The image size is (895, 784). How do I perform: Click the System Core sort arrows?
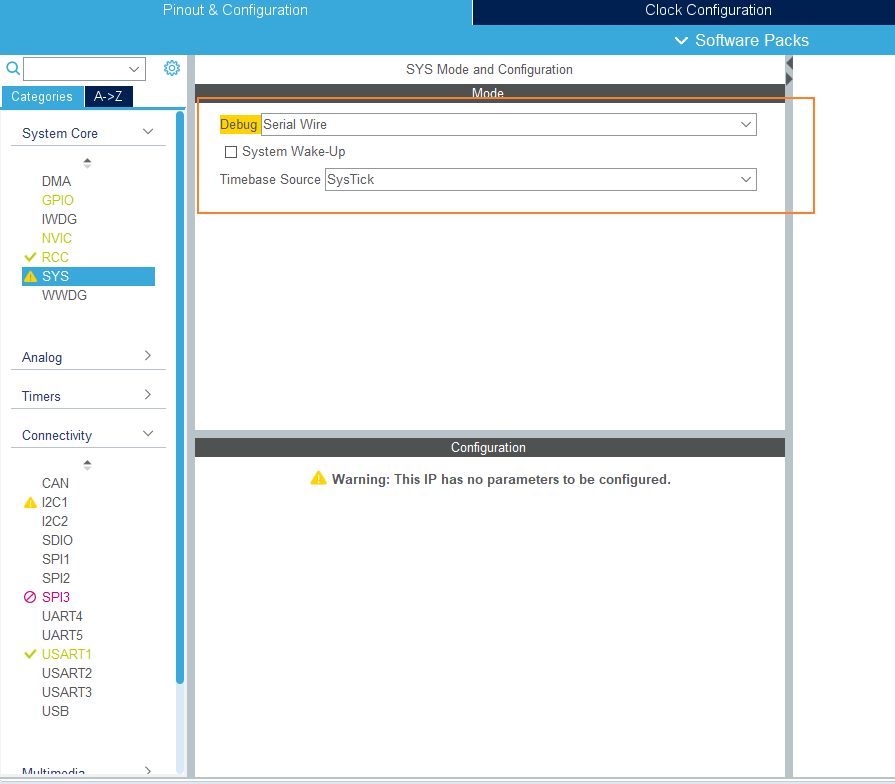(87, 163)
